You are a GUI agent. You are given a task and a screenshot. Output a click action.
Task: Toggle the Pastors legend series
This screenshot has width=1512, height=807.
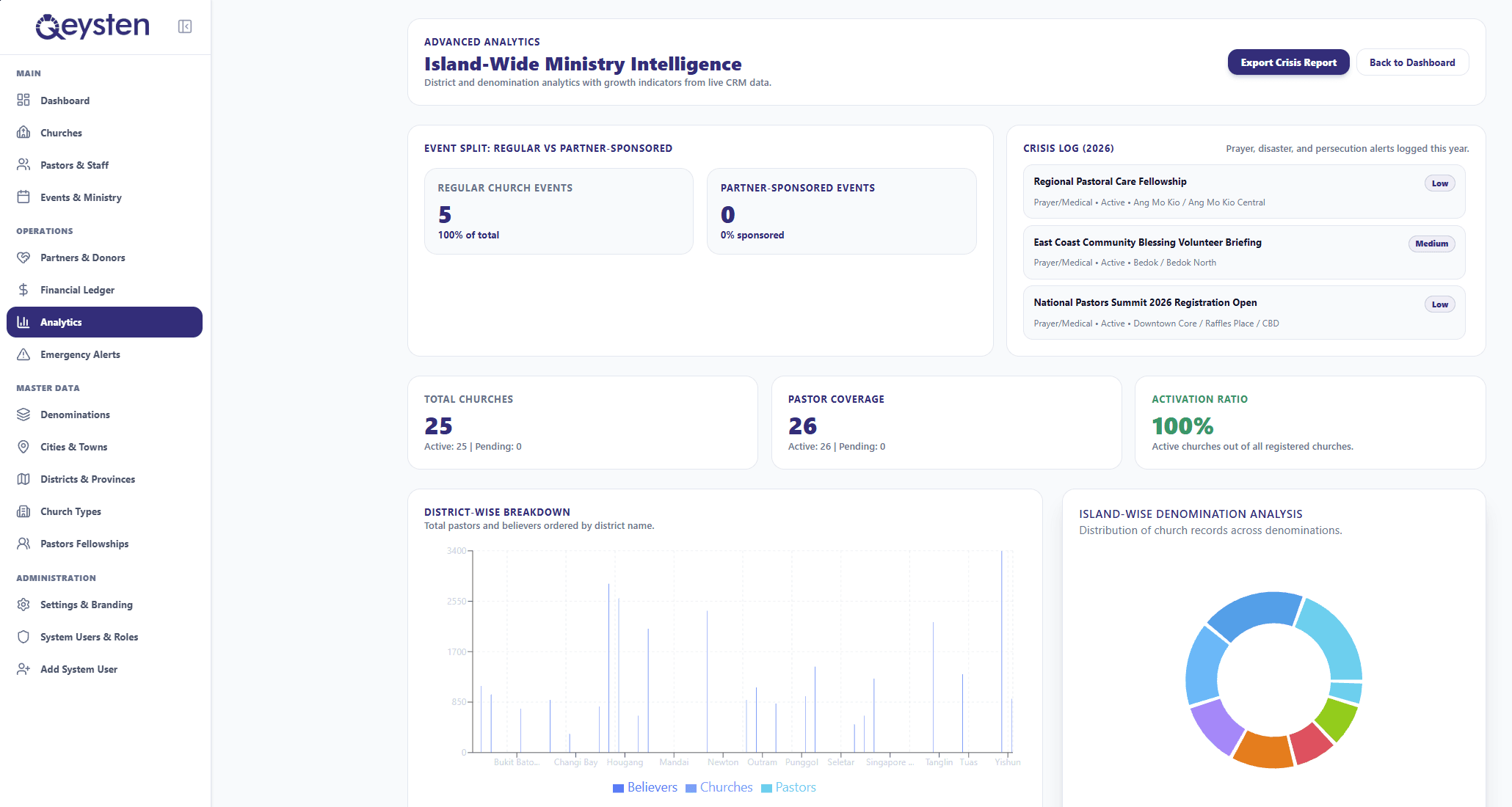coord(788,787)
